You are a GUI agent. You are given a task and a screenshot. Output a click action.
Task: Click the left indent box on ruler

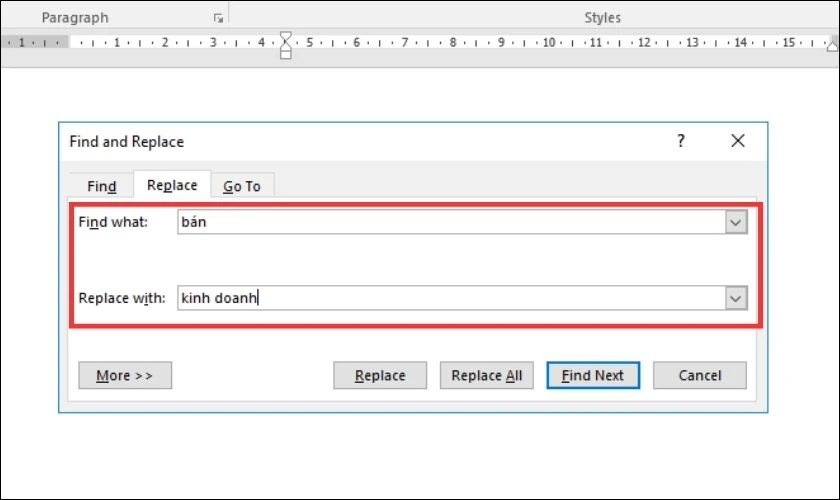[x=286, y=55]
